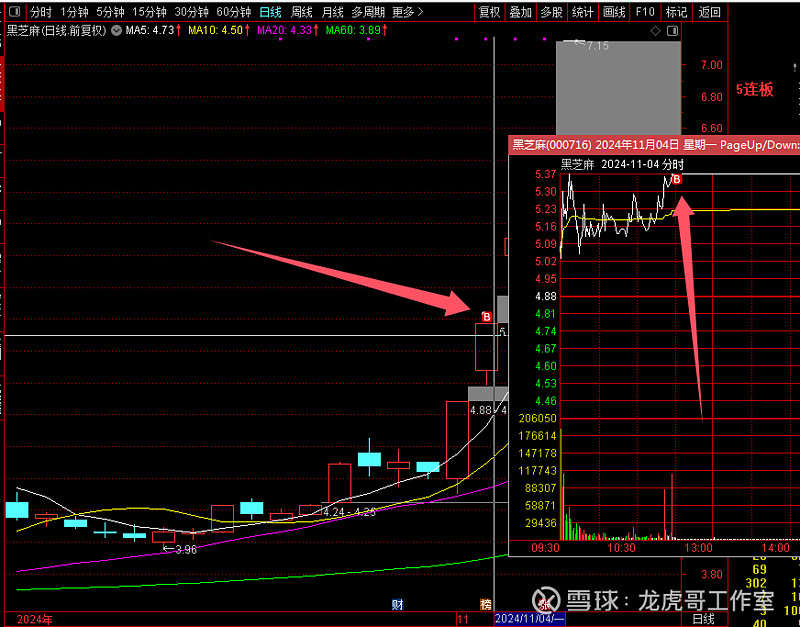Switch to the 周线 weekly chart
The width and height of the screenshot is (800, 627).
302,12
